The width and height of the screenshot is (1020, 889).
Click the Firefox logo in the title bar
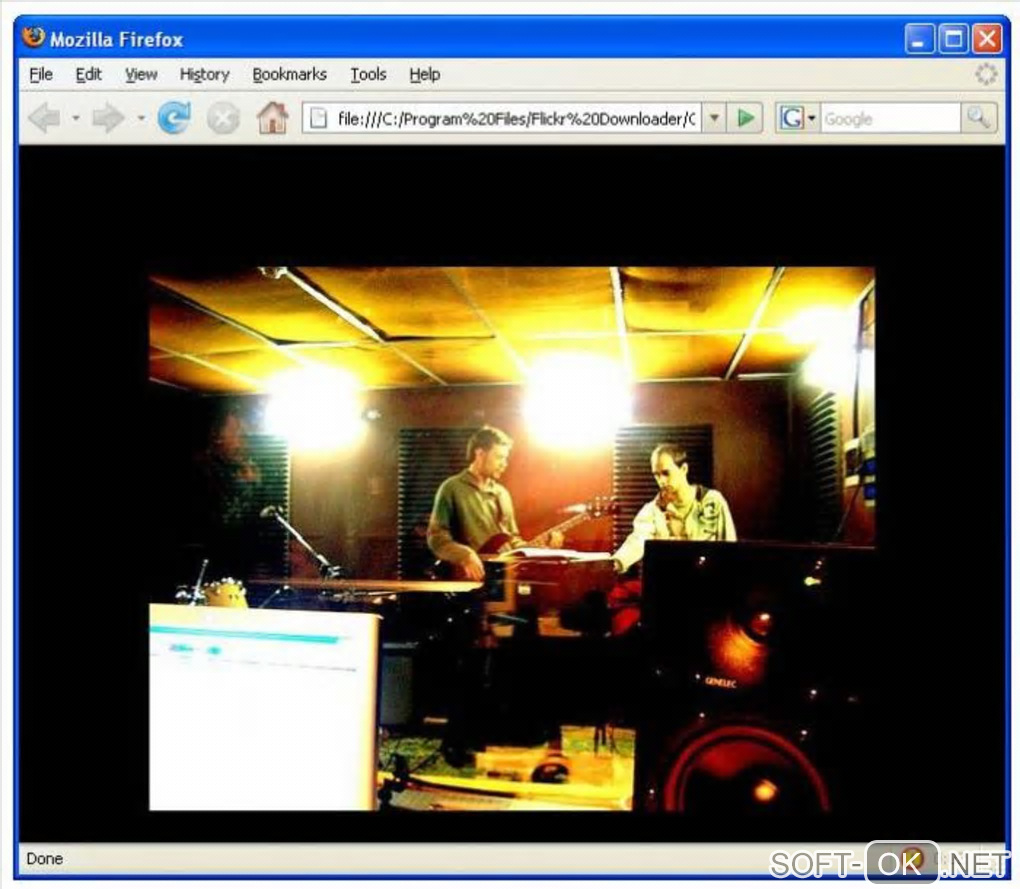tap(33, 38)
